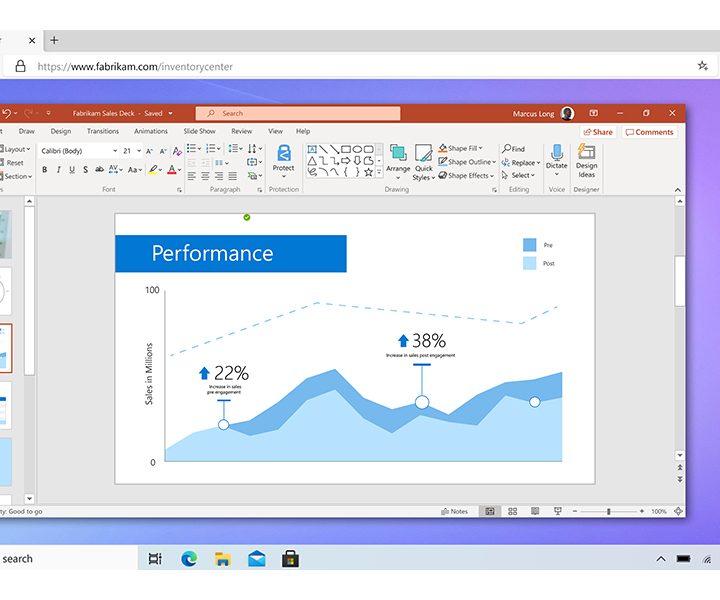Select the oval shape

click(357, 149)
